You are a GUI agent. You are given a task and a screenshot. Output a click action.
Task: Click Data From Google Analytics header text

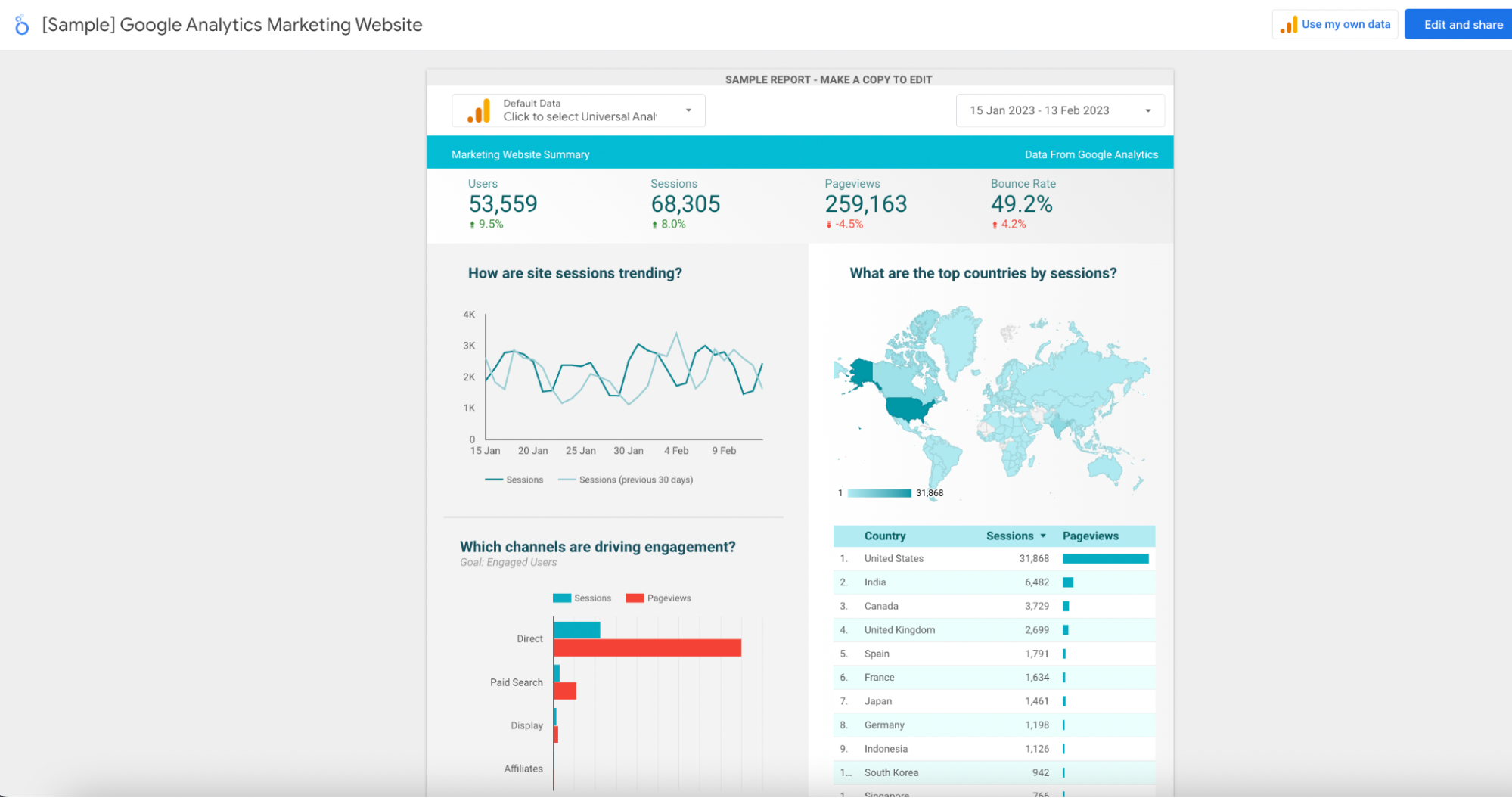(x=1091, y=154)
